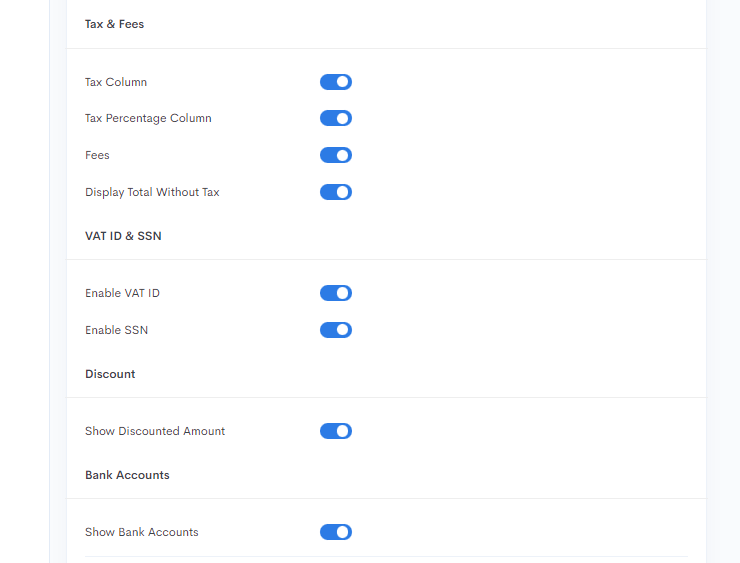
Task: Toggle the Tax Column switch
Action: tap(336, 82)
